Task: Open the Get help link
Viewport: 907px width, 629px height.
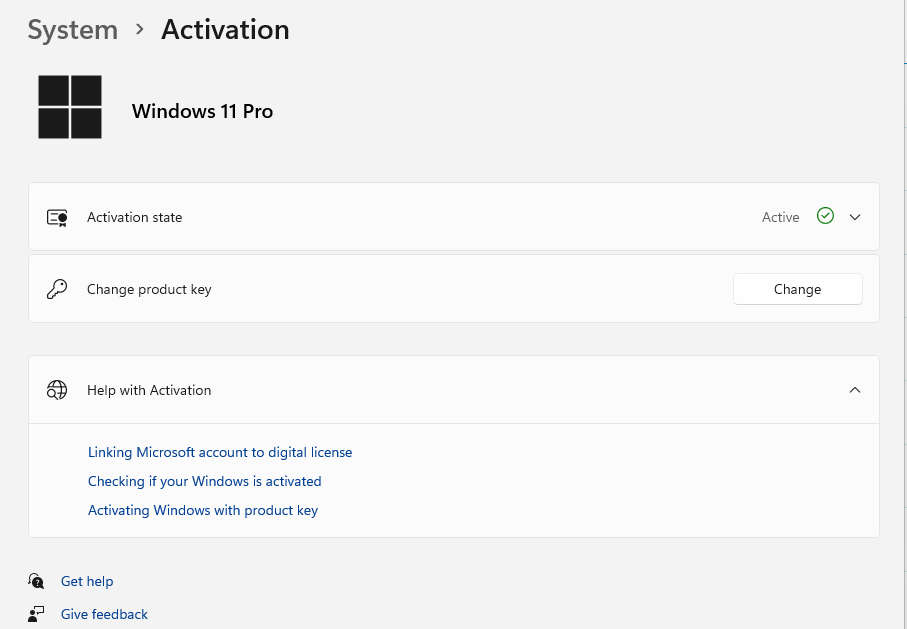Action: [x=87, y=581]
